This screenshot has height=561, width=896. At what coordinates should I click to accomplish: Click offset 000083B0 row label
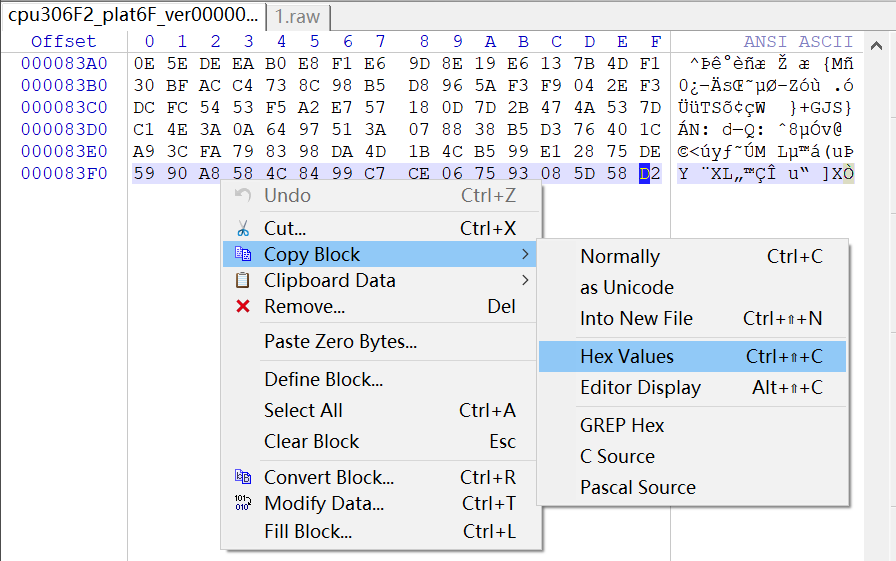coord(64,86)
